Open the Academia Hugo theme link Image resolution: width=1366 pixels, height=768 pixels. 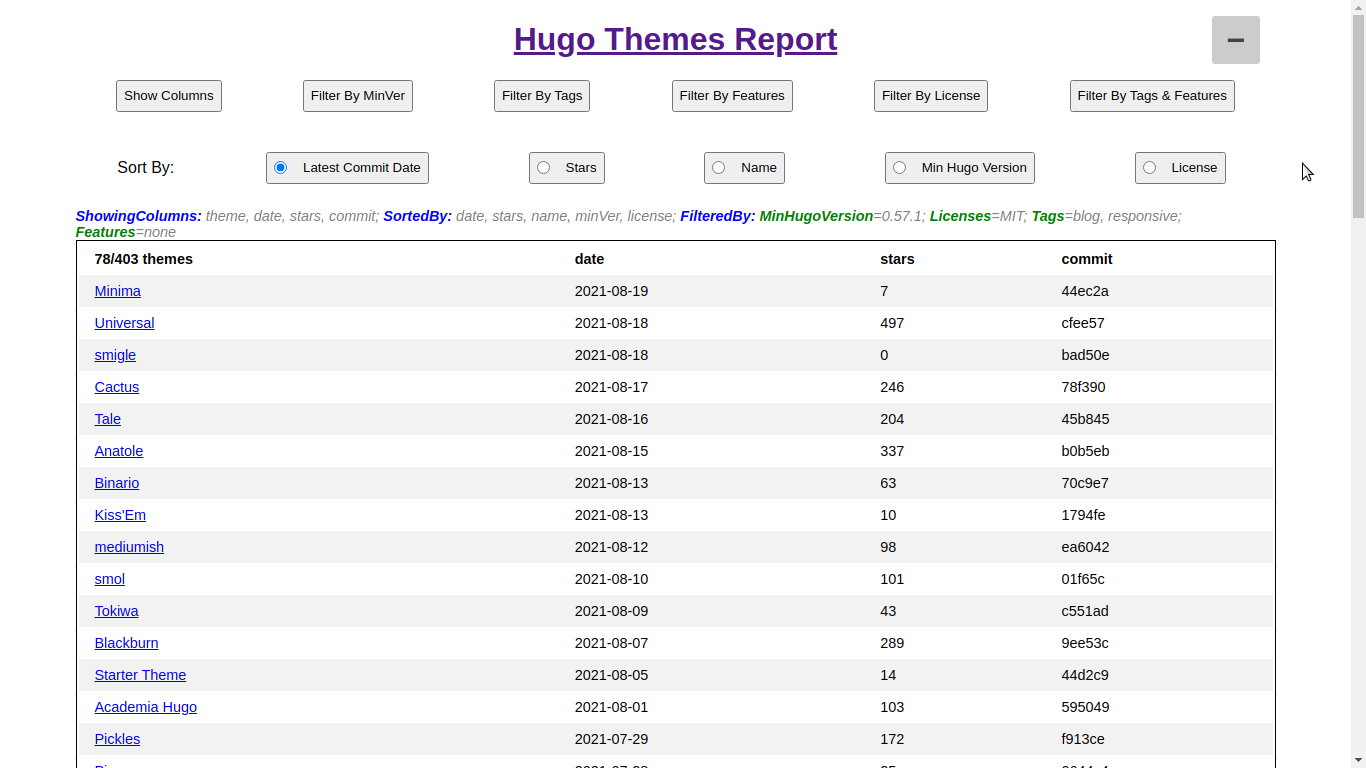145,707
